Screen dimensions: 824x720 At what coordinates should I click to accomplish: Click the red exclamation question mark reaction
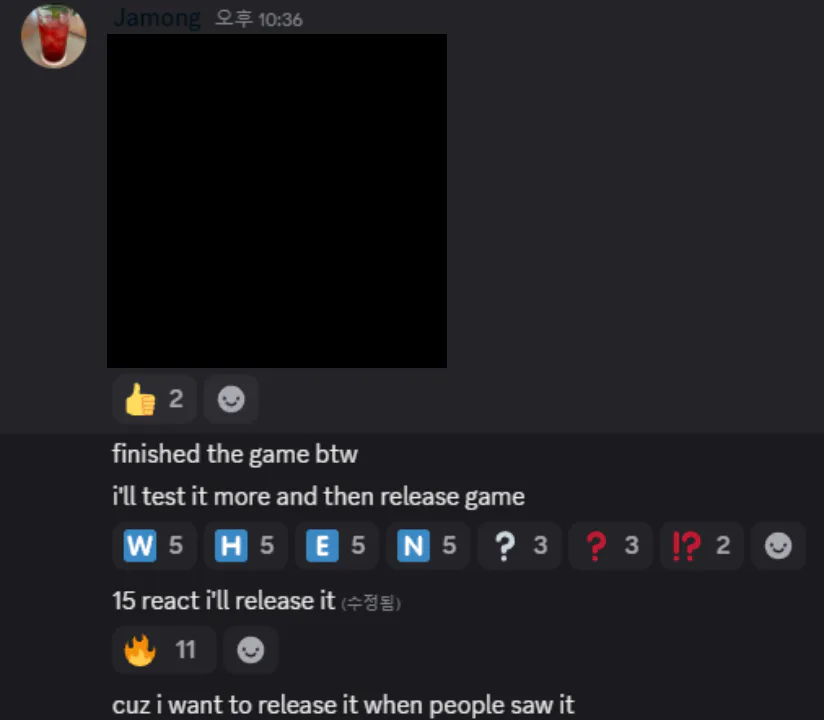click(702, 546)
